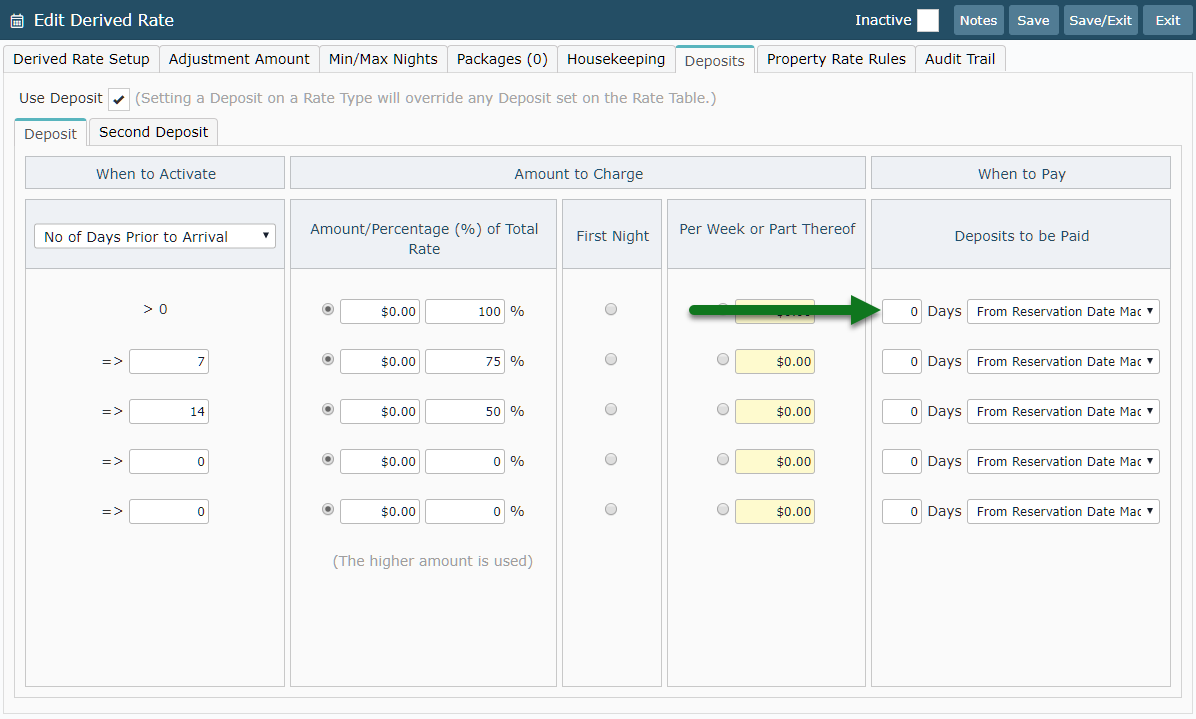The image size is (1196, 719).
Task: Open the Packages (0) tab
Action: [x=502, y=59]
